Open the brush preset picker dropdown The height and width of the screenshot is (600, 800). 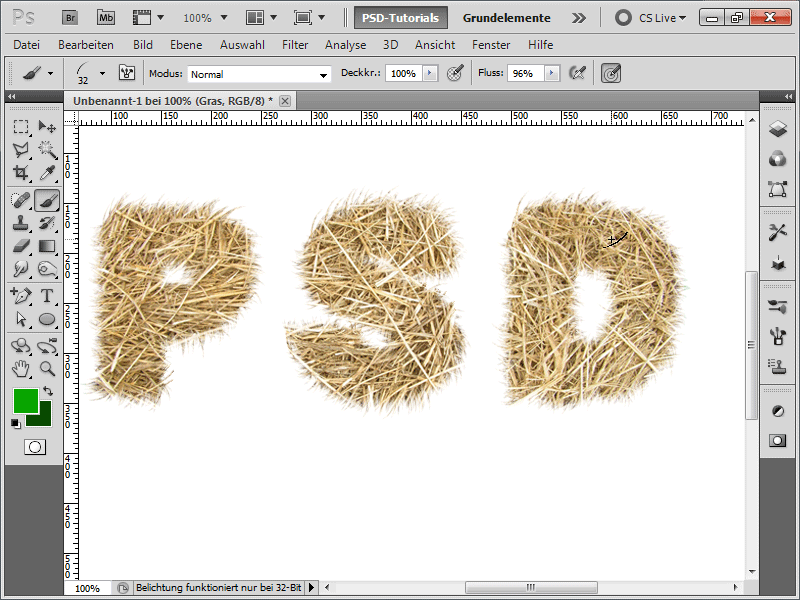(x=103, y=73)
